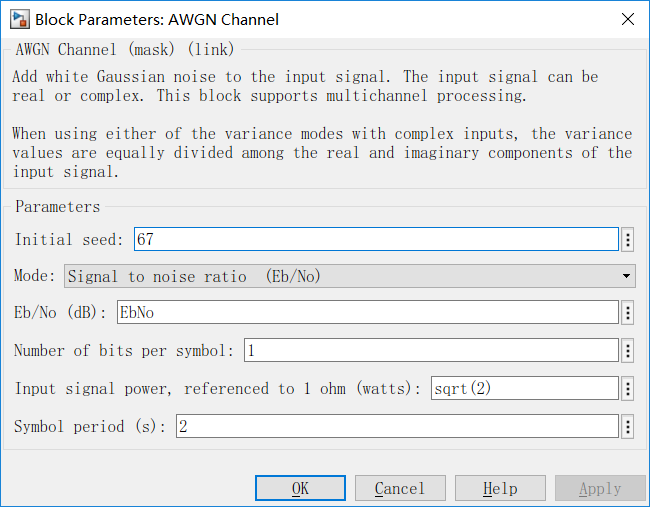
Task: Open options menu beside bits per symbol field
Action: 628,351
